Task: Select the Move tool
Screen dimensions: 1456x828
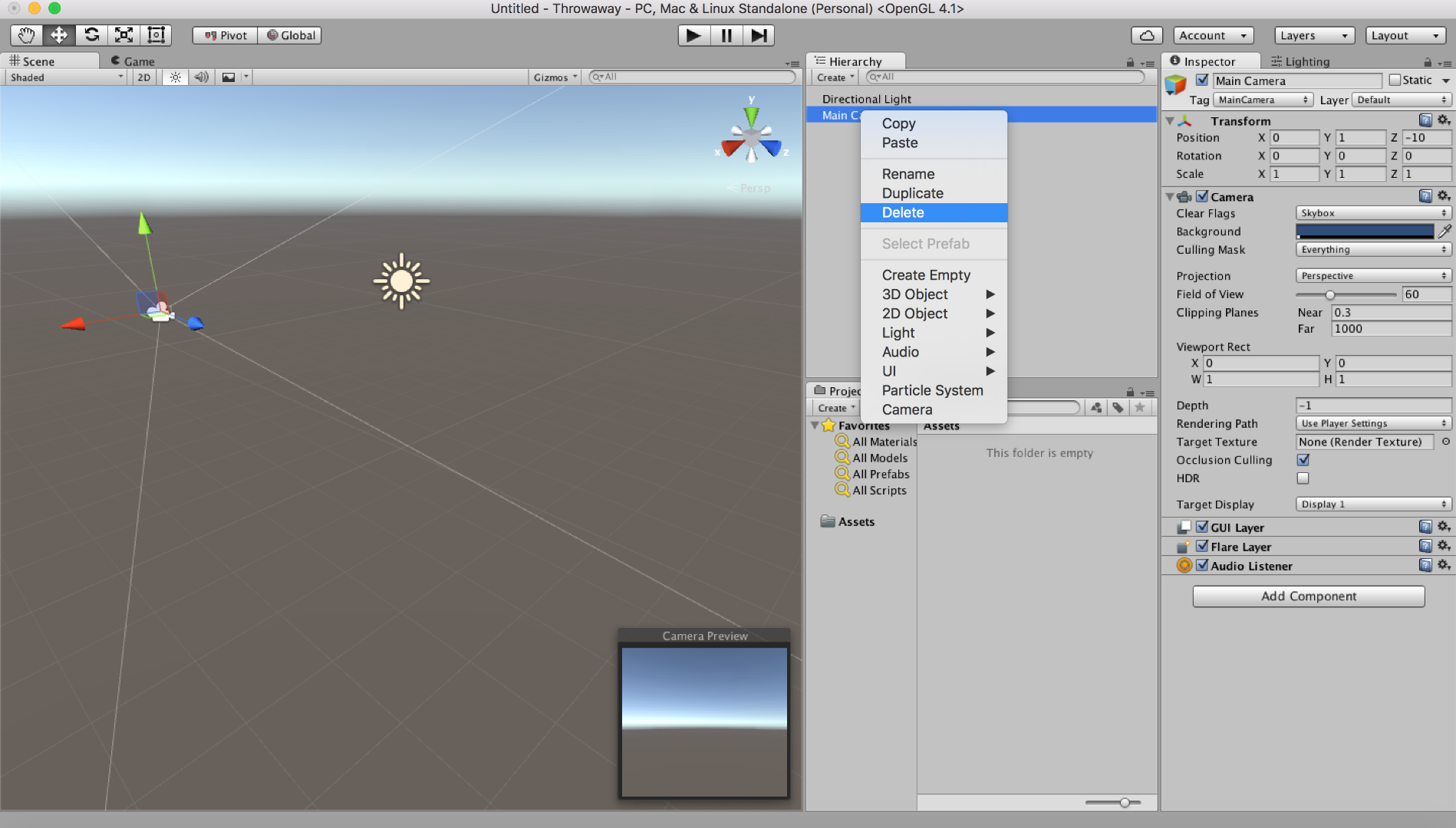Action: 58,34
